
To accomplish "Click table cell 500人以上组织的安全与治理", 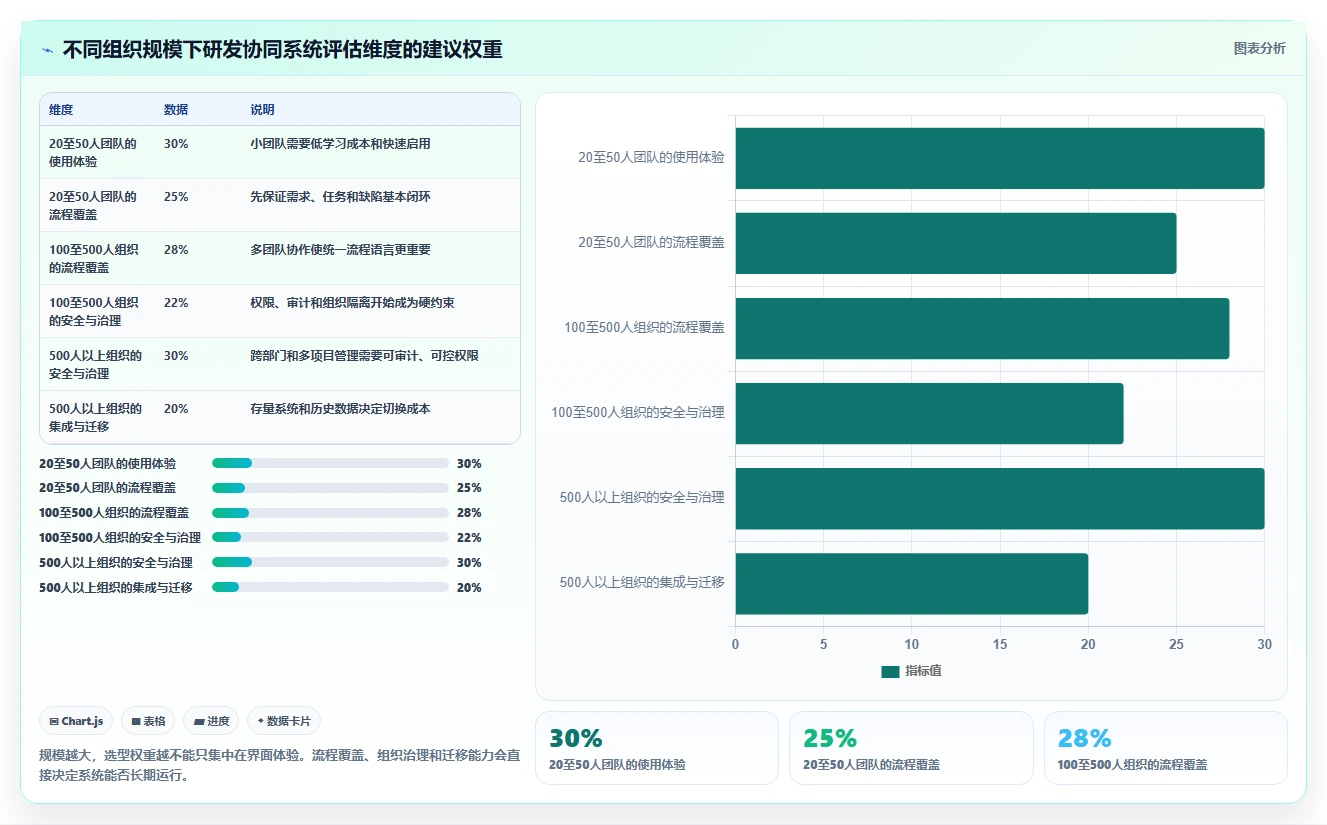I will pos(95,364).
